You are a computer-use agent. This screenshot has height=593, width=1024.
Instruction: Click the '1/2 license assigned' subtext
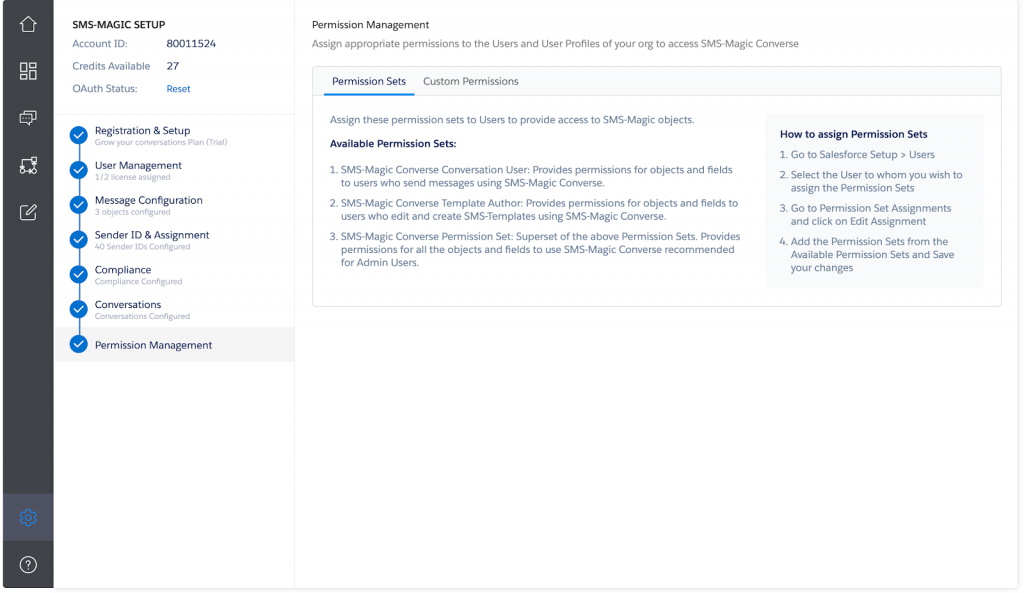point(133,177)
